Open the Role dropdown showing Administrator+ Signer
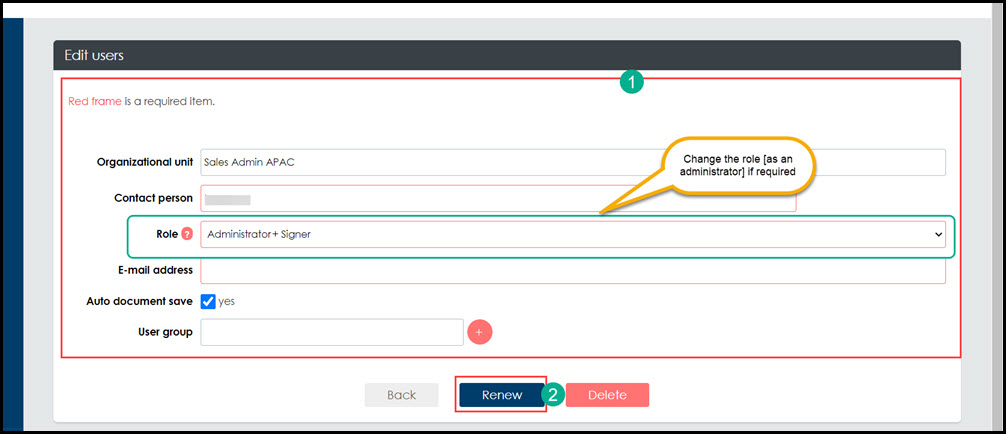The image size is (1006, 434). click(573, 235)
